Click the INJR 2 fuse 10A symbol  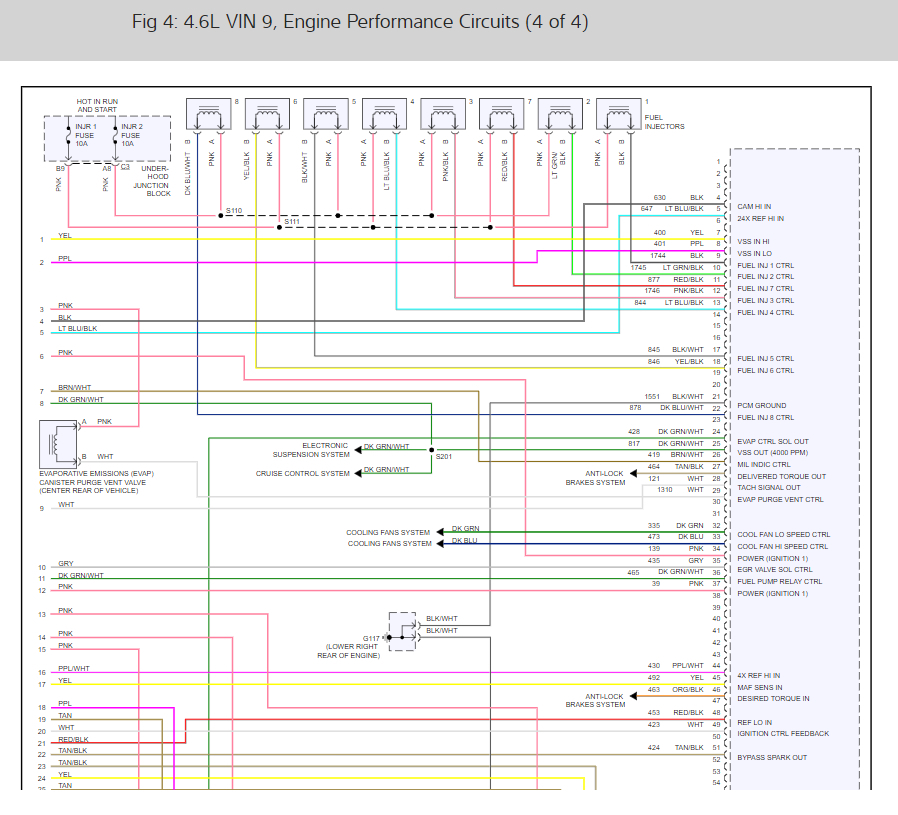point(115,135)
